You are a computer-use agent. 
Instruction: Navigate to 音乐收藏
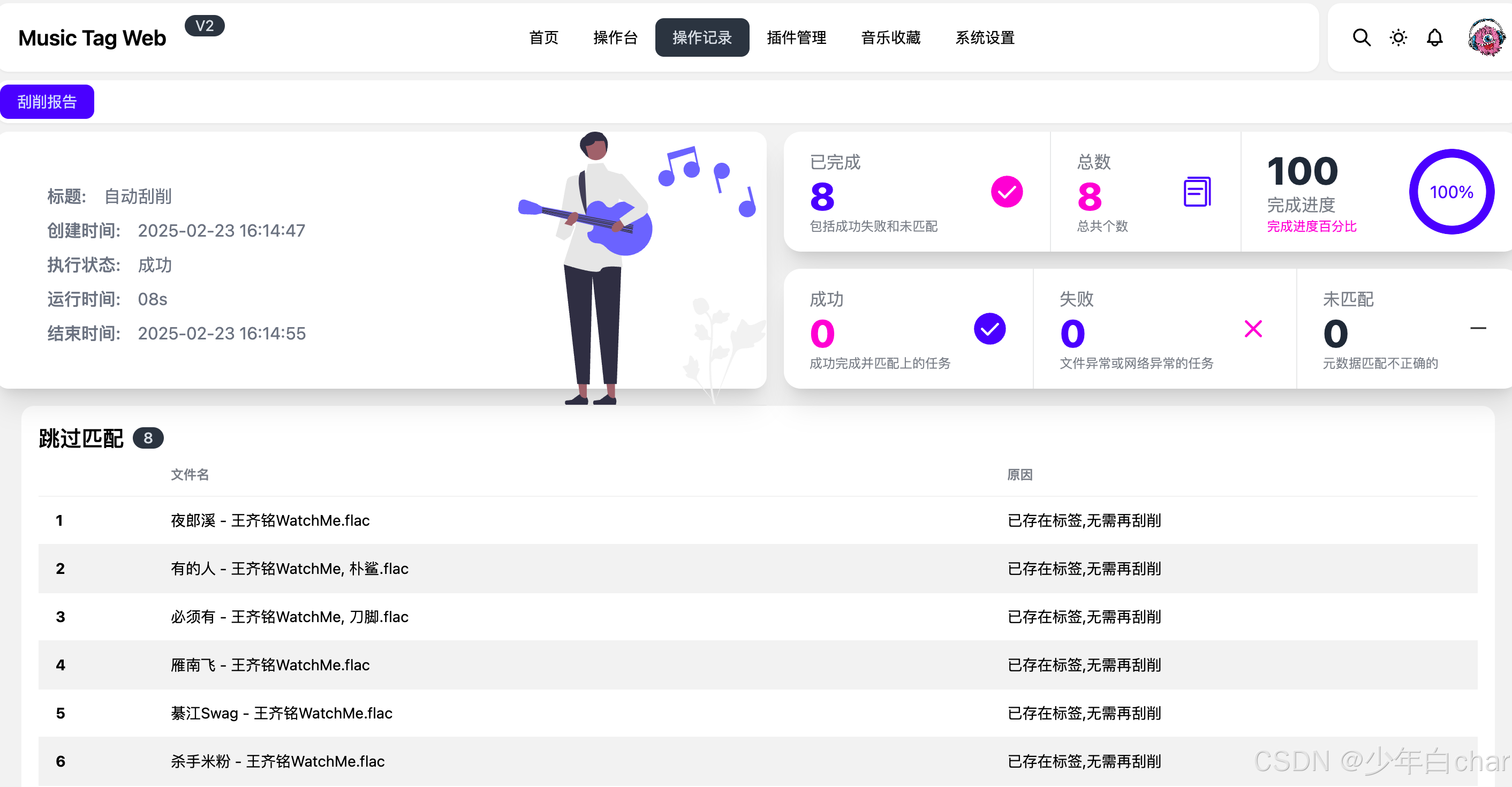tap(890, 37)
